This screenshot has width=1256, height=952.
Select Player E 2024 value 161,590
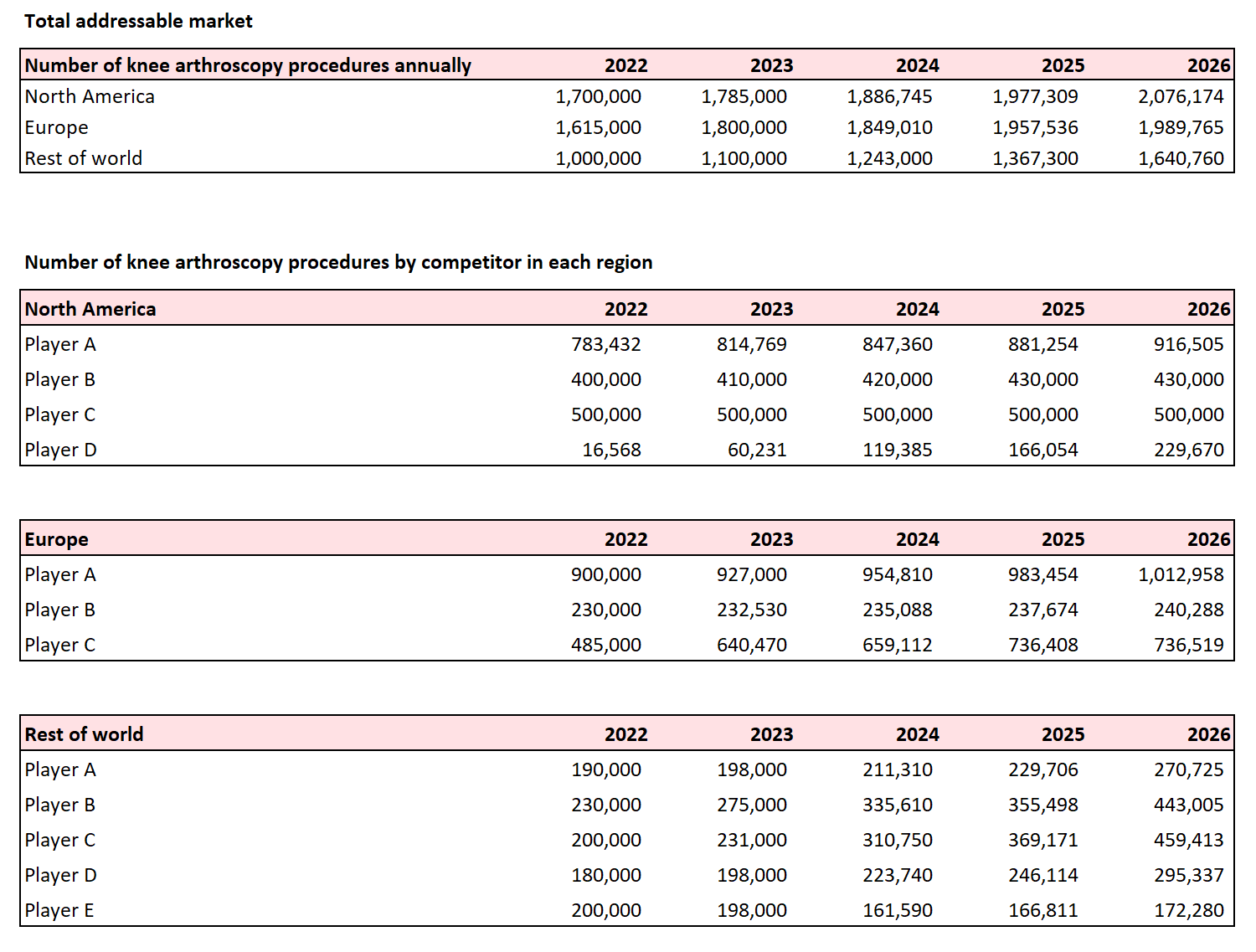point(897,910)
